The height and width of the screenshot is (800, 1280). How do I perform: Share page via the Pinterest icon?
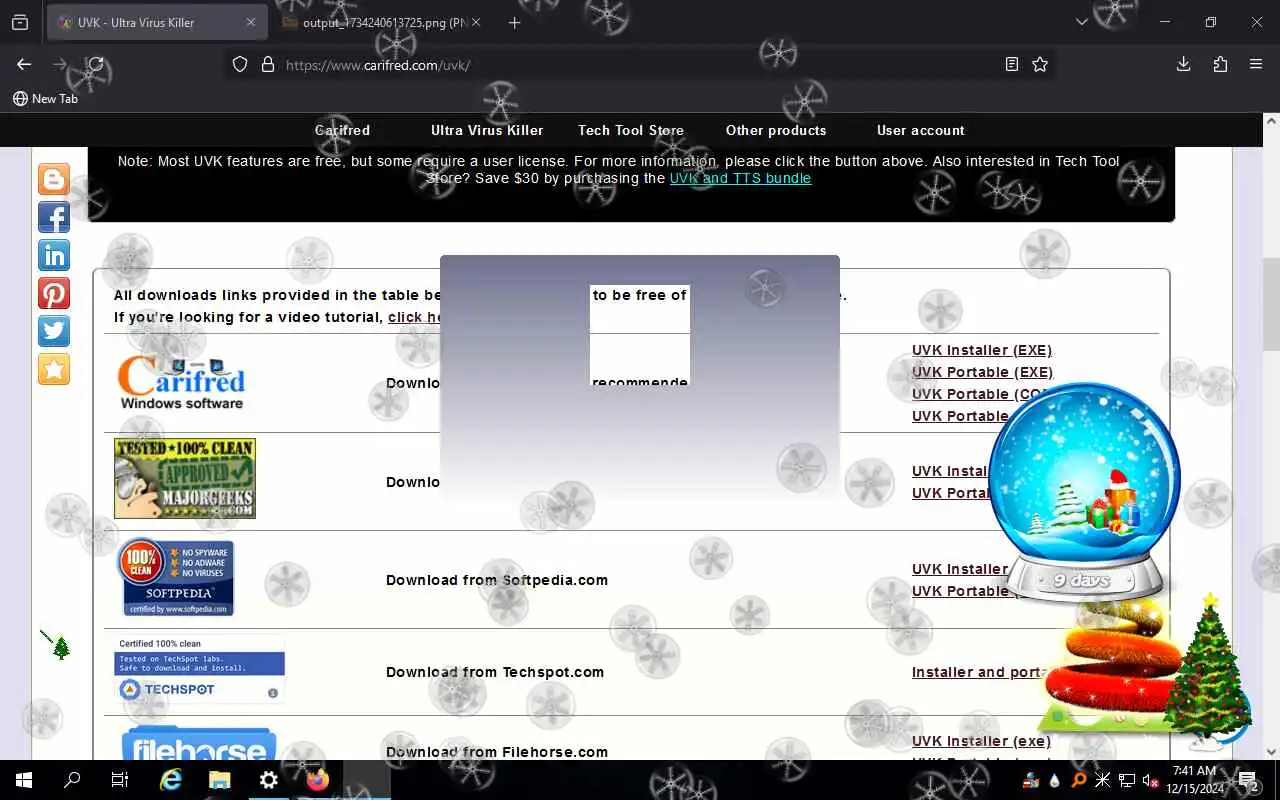click(54, 293)
